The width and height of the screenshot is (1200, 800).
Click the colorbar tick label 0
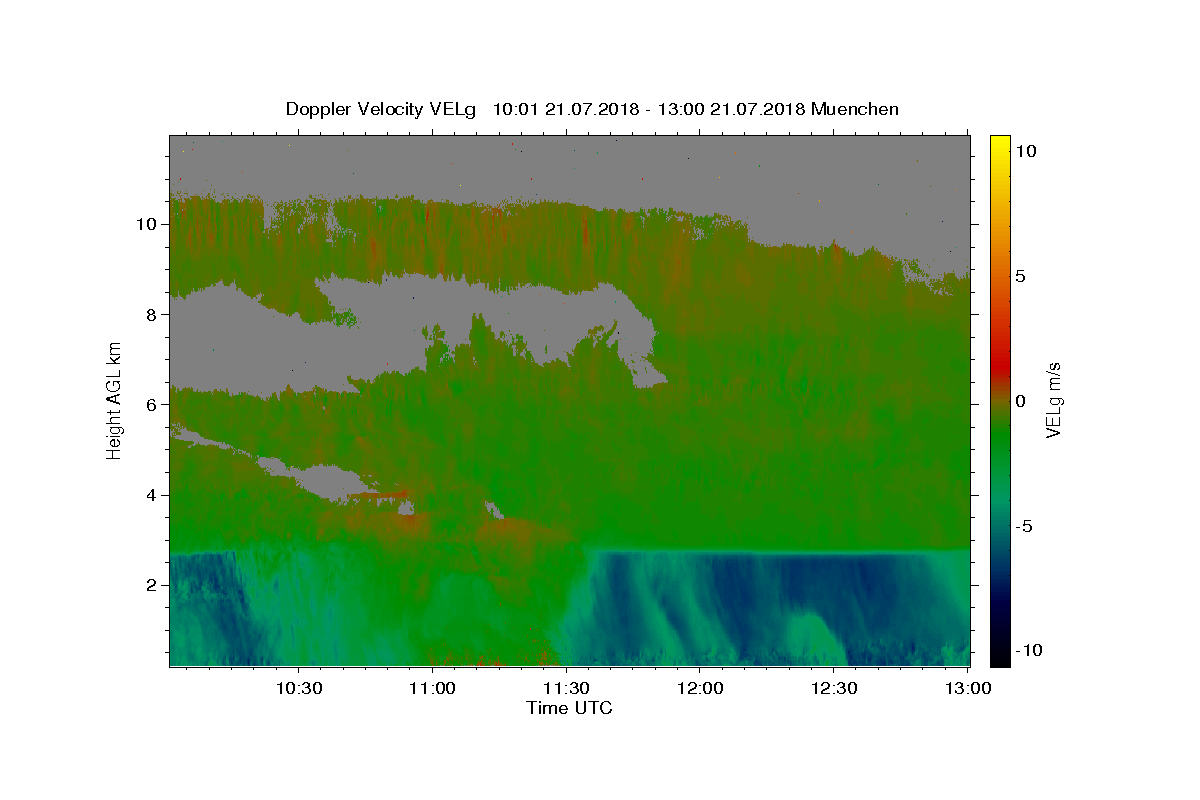coord(1020,401)
